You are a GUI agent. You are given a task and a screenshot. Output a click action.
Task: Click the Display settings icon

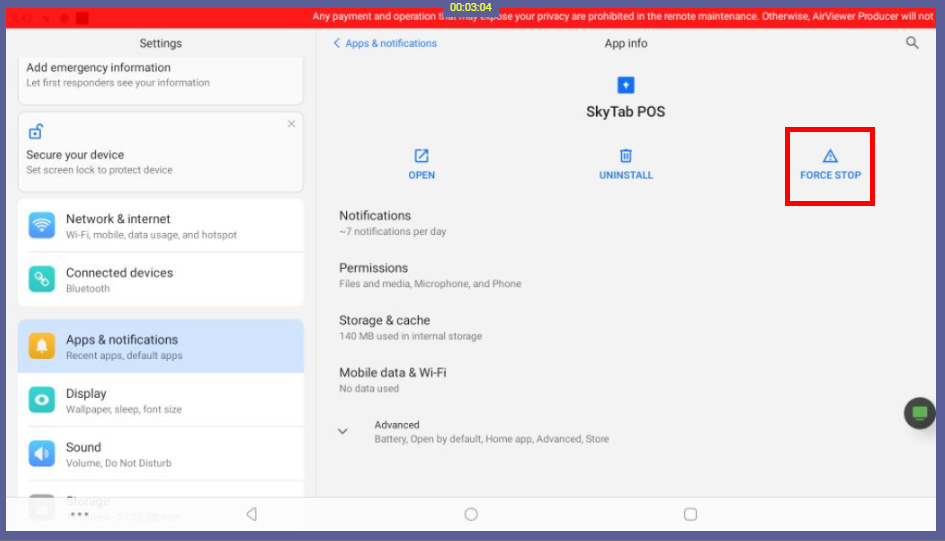point(42,400)
